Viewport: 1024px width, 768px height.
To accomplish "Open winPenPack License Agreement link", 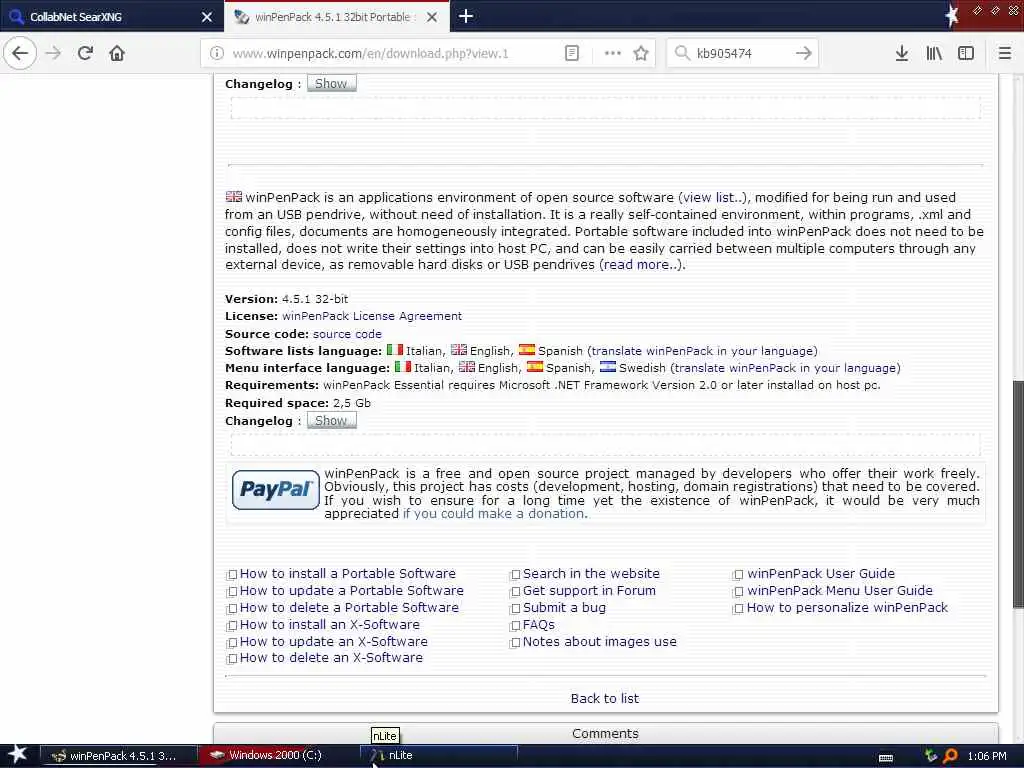I will pyautogui.click(x=372, y=316).
